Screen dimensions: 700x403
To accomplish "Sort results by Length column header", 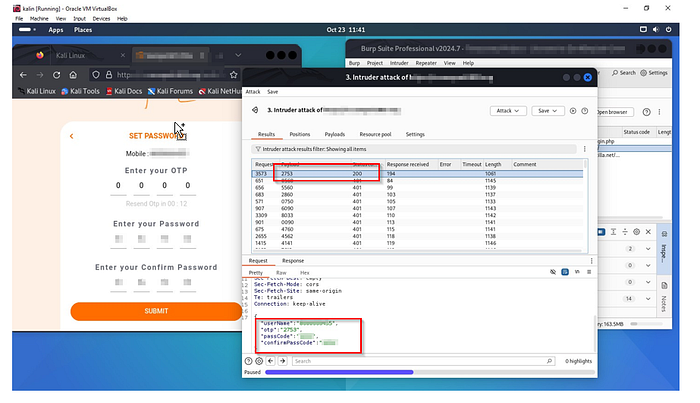I will [x=493, y=164].
